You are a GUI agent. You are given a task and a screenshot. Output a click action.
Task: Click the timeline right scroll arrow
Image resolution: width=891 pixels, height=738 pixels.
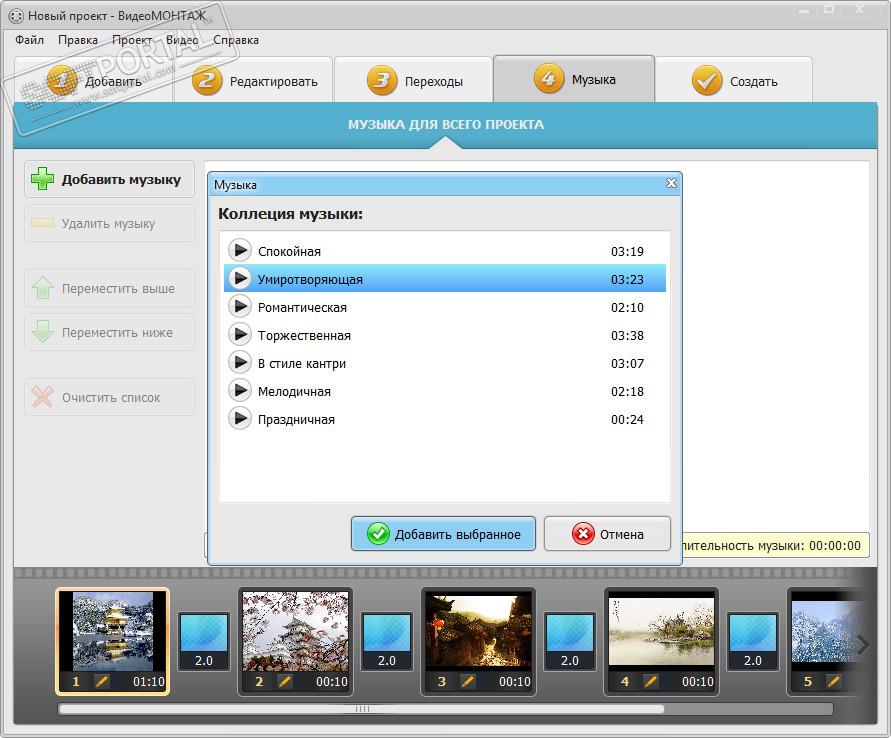(863, 645)
